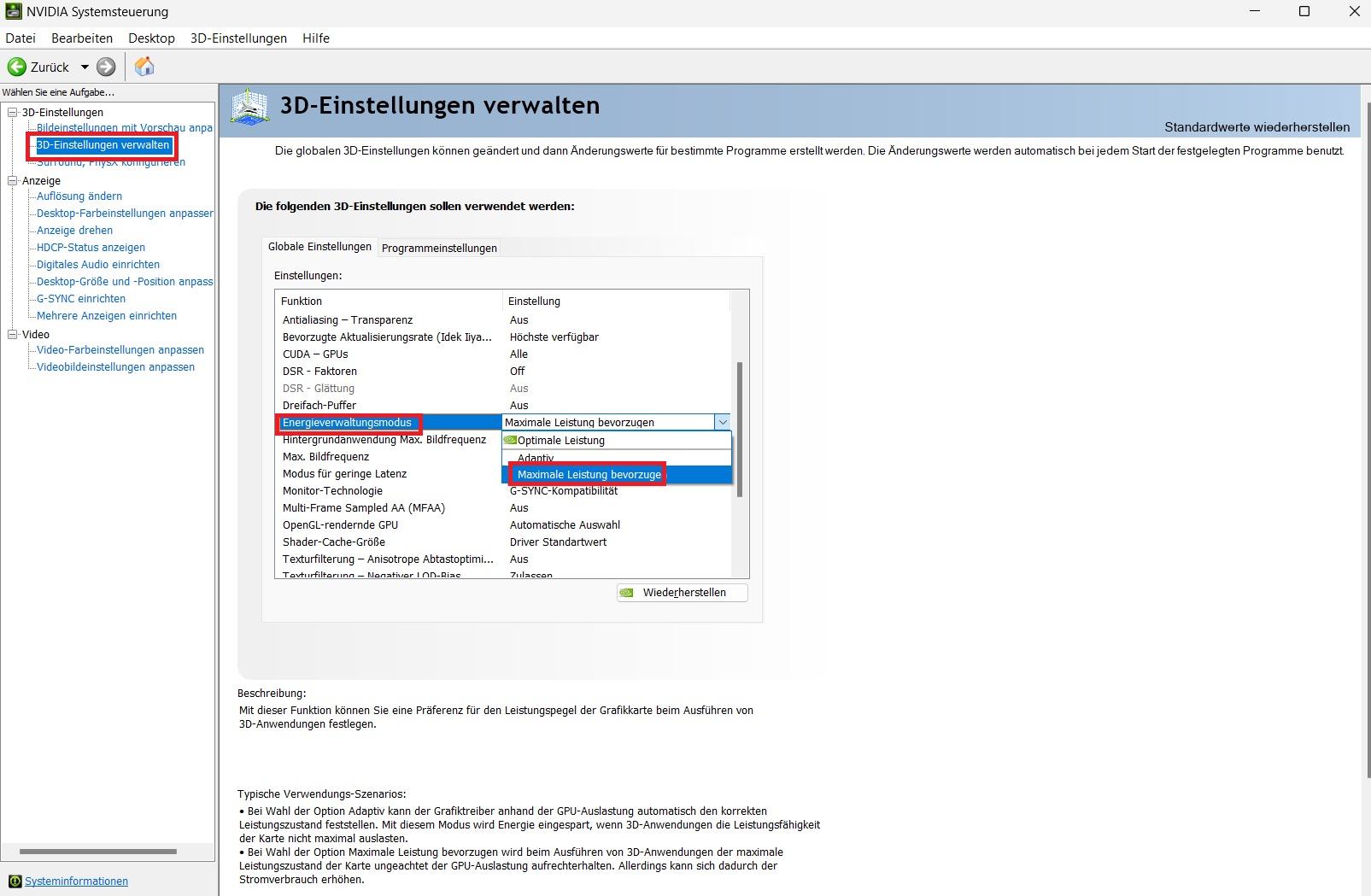
Task: Open the Zurück history dropdown arrow
Action: click(85, 67)
